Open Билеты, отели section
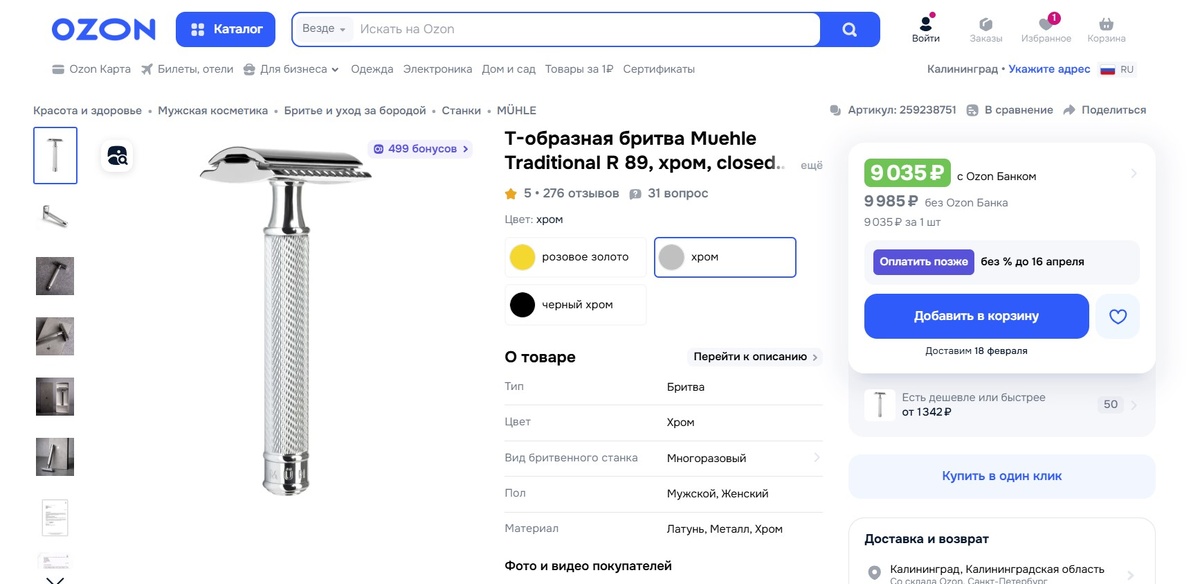Screen dimensions: 1200x584 click(187, 69)
